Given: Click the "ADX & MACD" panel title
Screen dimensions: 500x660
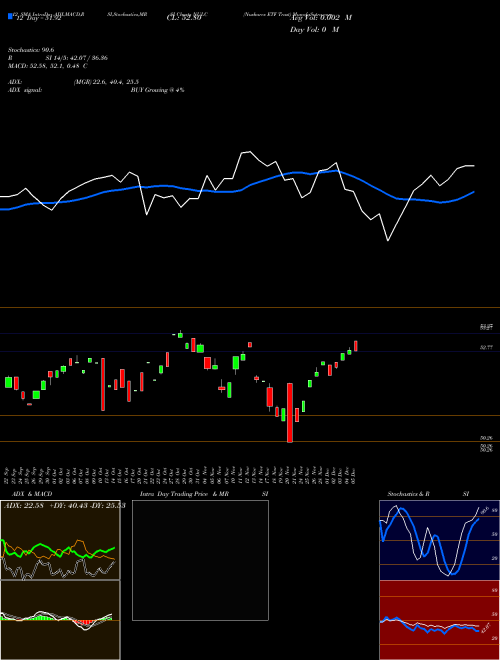Looking at the screenshot, I should (x=32, y=494).
